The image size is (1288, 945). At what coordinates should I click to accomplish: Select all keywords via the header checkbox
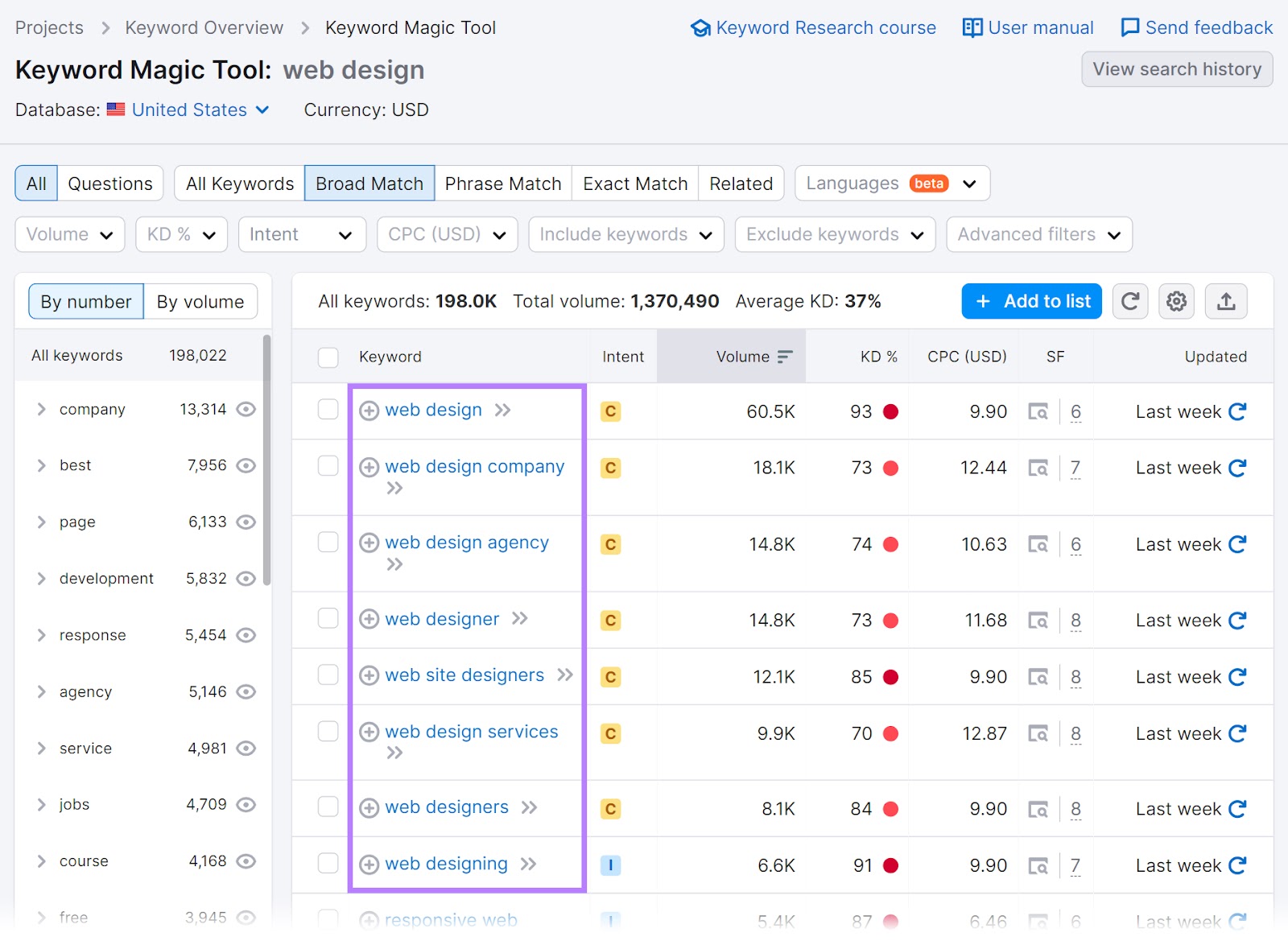tap(328, 357)
